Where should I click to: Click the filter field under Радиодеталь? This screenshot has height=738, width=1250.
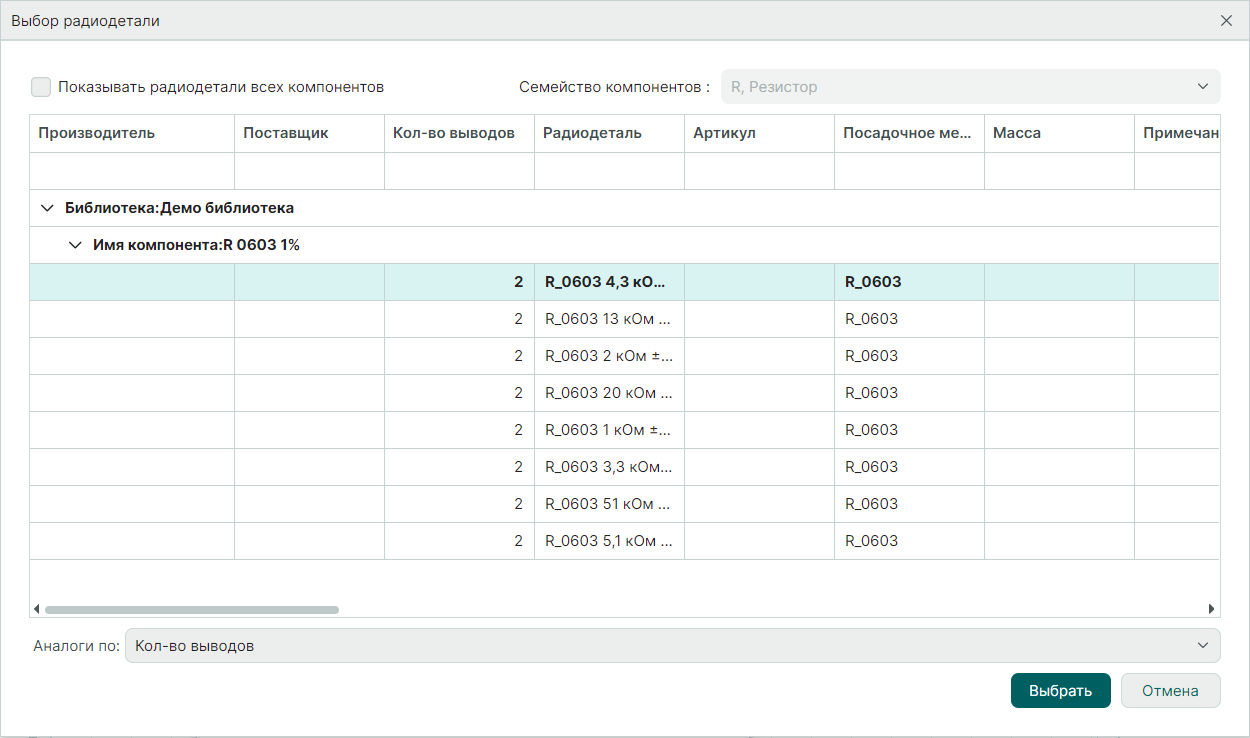click(609, 171)
